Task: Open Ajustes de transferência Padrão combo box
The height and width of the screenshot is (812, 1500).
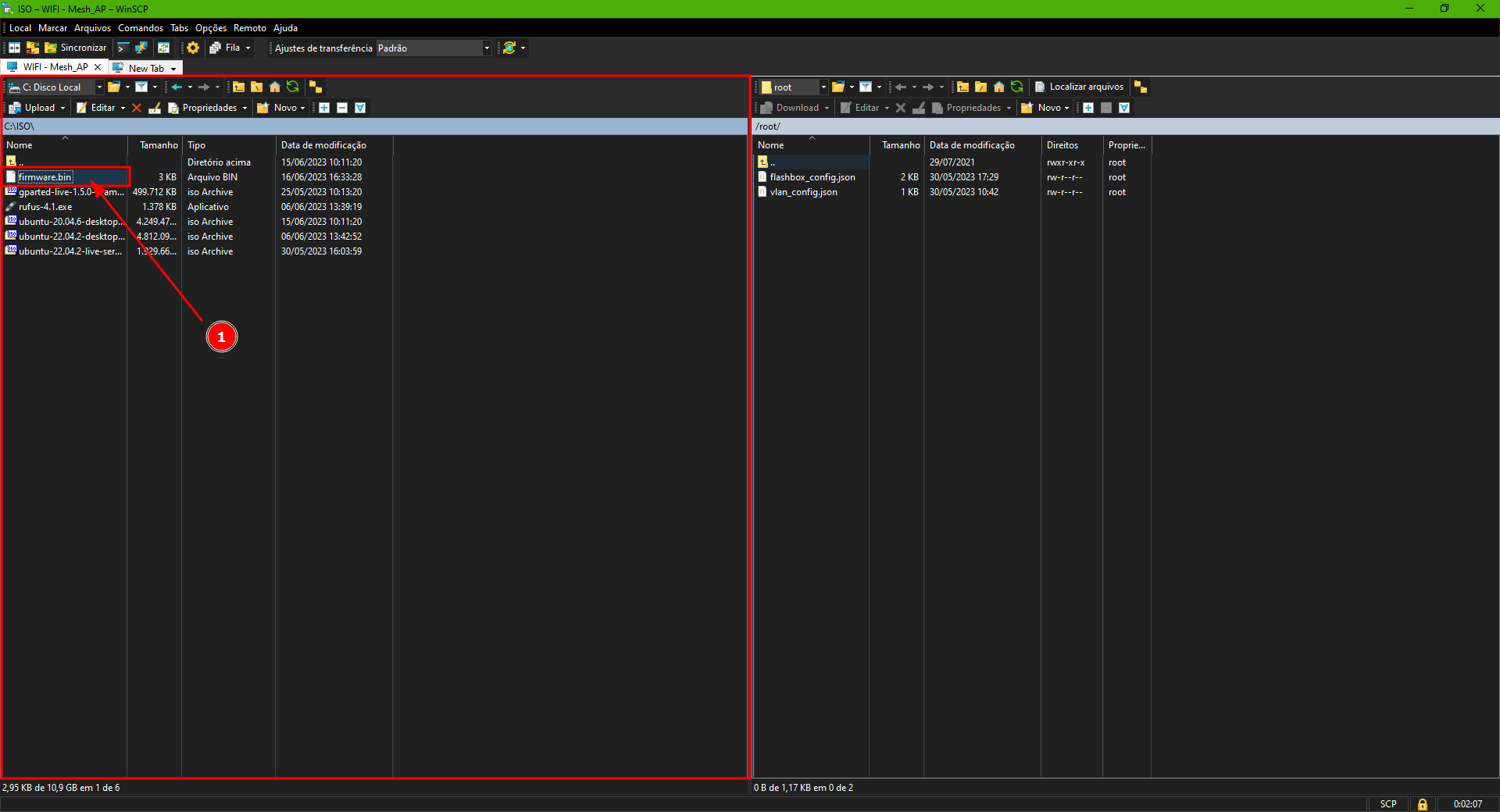Action: [x=434, y=48]
